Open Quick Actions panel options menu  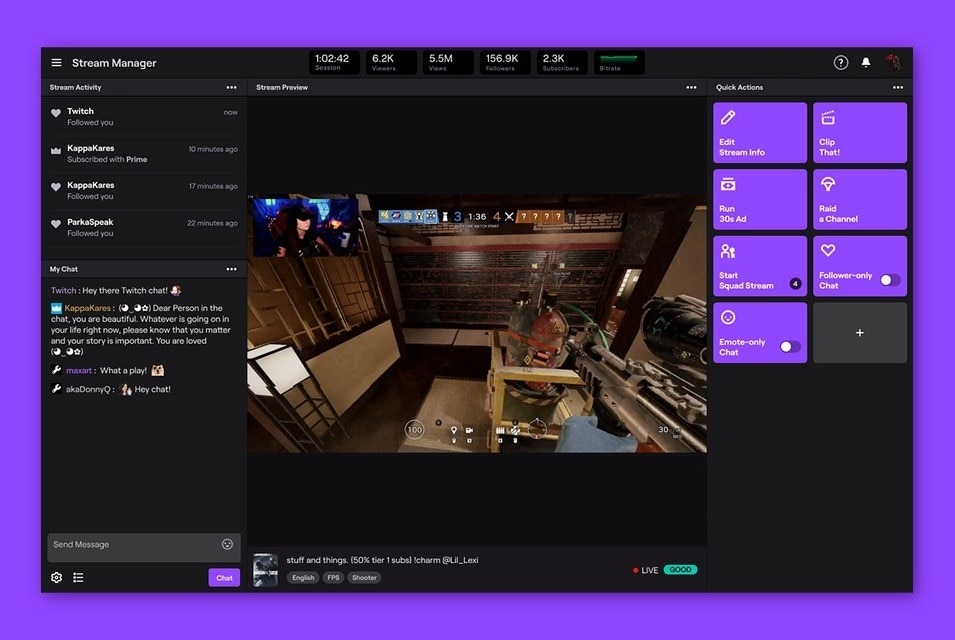click(x=898, y=88)
